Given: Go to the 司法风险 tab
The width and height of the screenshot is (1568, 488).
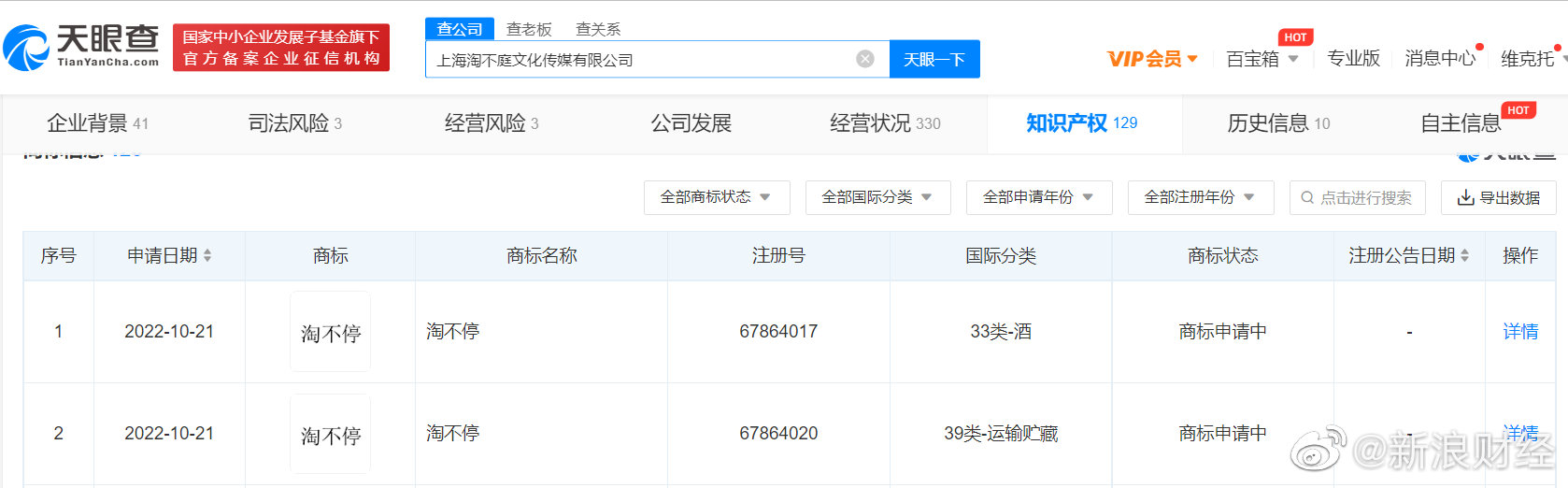Looking at the screenshot, I should [294, 123].
